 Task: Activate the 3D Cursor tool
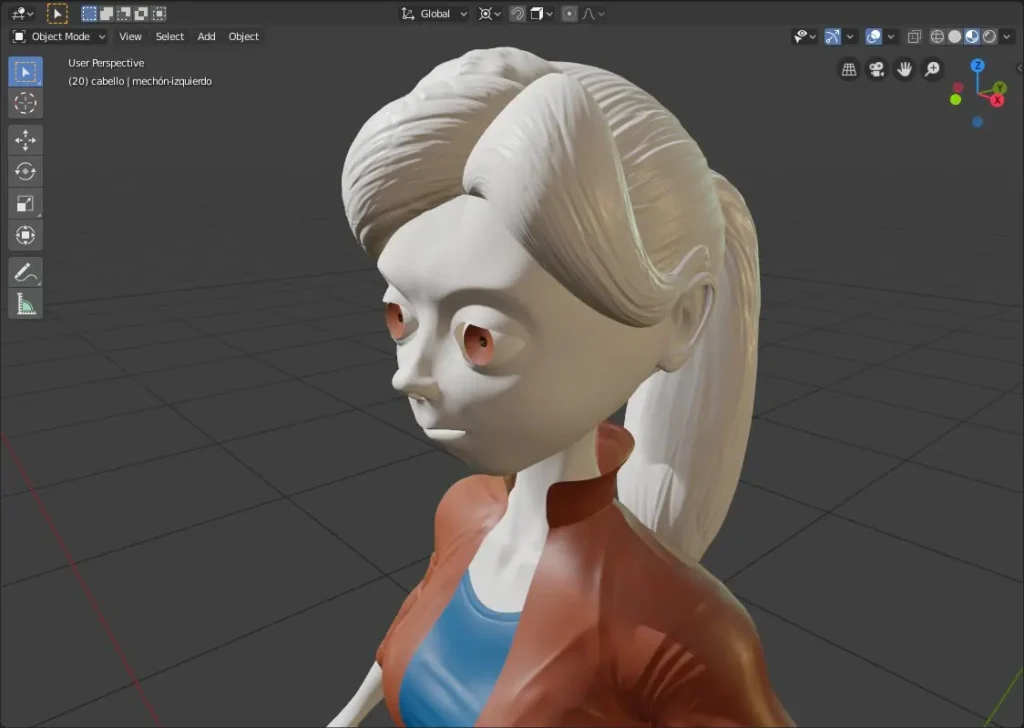pos(25,103)
